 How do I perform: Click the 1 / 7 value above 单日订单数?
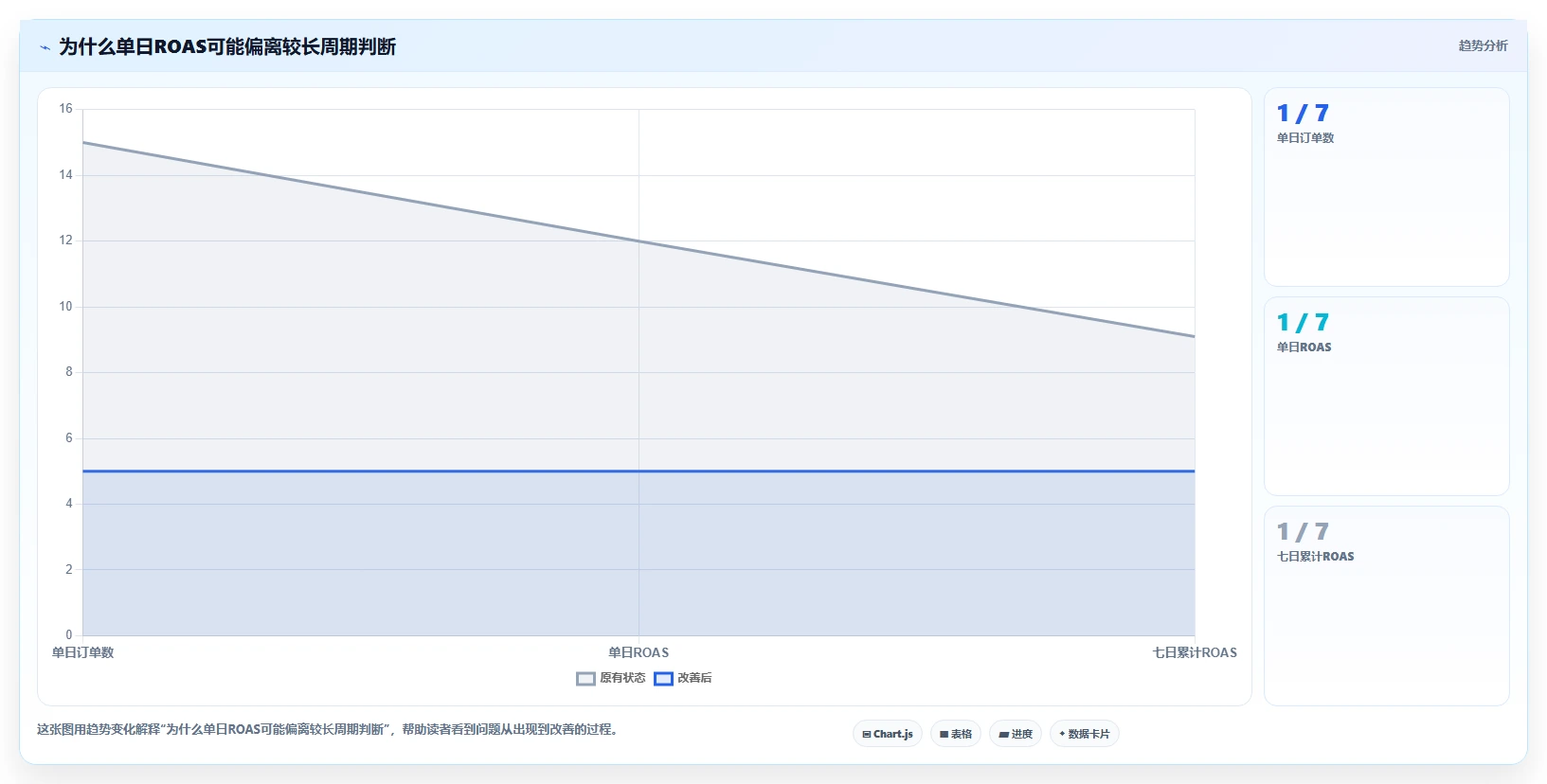[1303, 114]
